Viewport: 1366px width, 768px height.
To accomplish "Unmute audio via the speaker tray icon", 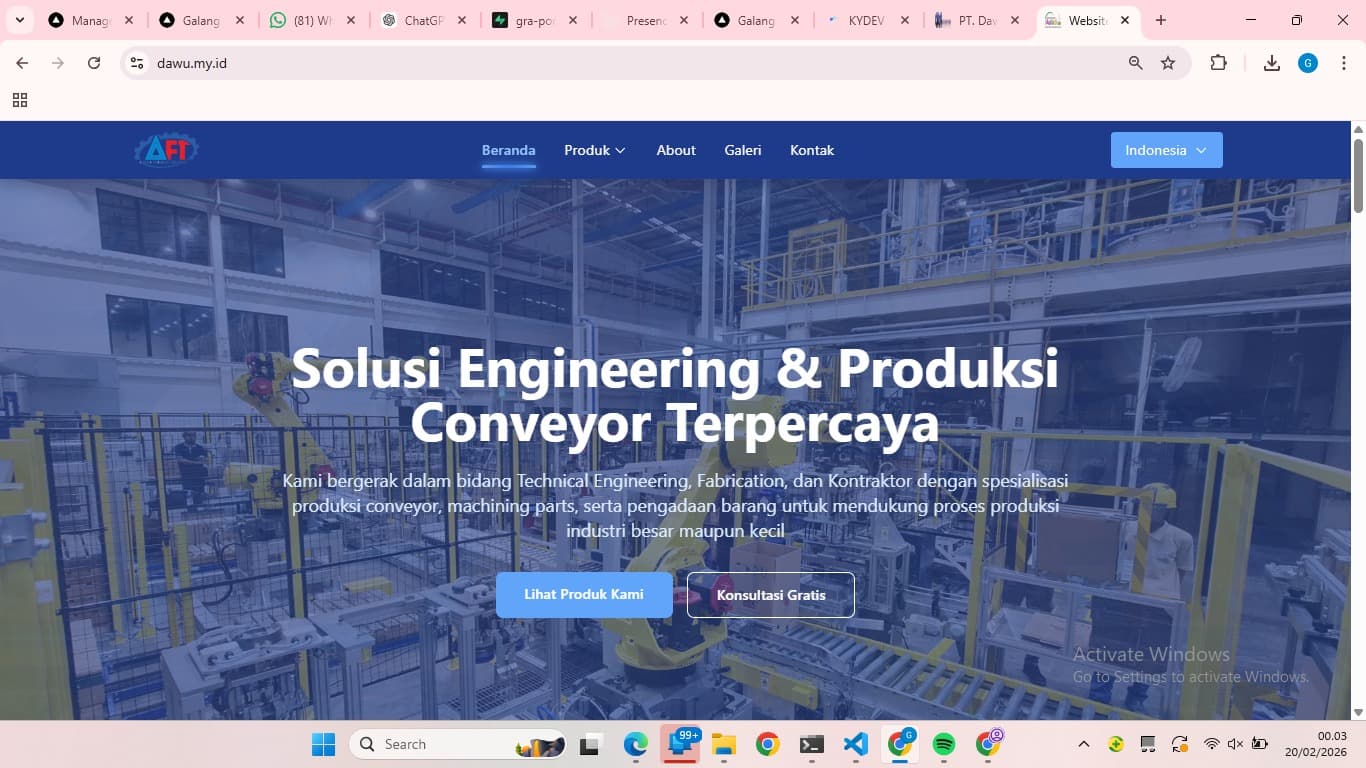I will click(x=1235, y=744).
